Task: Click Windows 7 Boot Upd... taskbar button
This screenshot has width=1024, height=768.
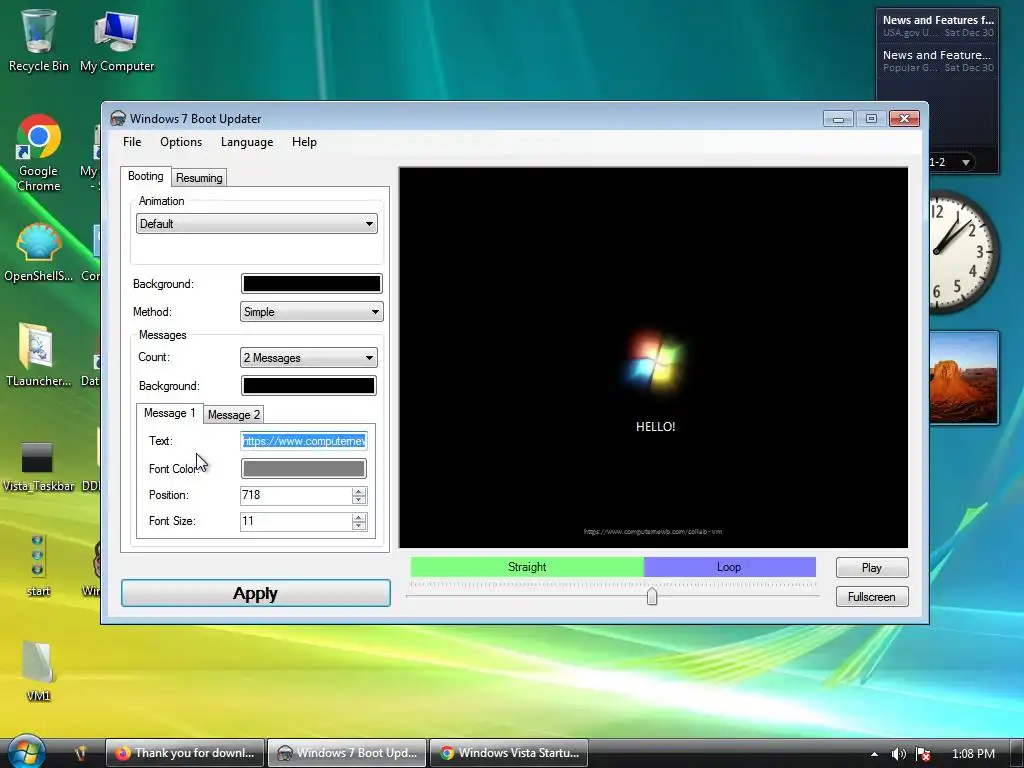Action: [347, 753]
